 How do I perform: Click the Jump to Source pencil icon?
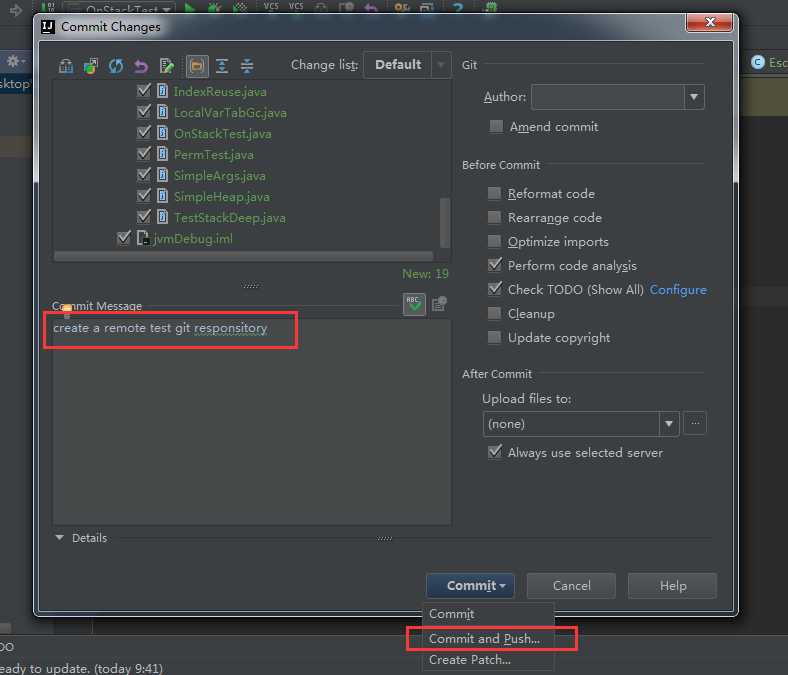click(x=167, y=65)
